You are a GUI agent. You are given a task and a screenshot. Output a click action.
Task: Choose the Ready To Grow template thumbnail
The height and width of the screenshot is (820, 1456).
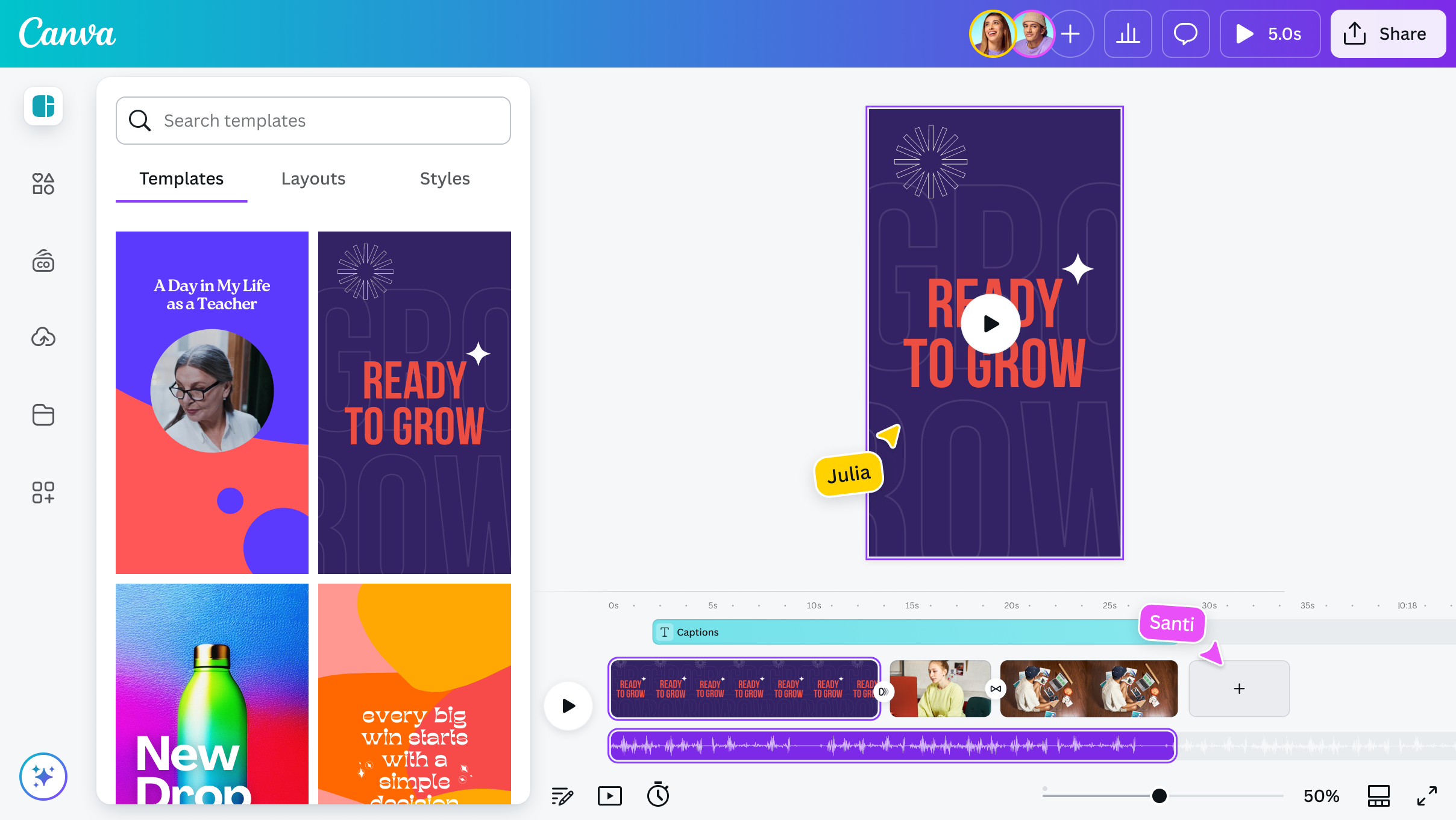414,402
